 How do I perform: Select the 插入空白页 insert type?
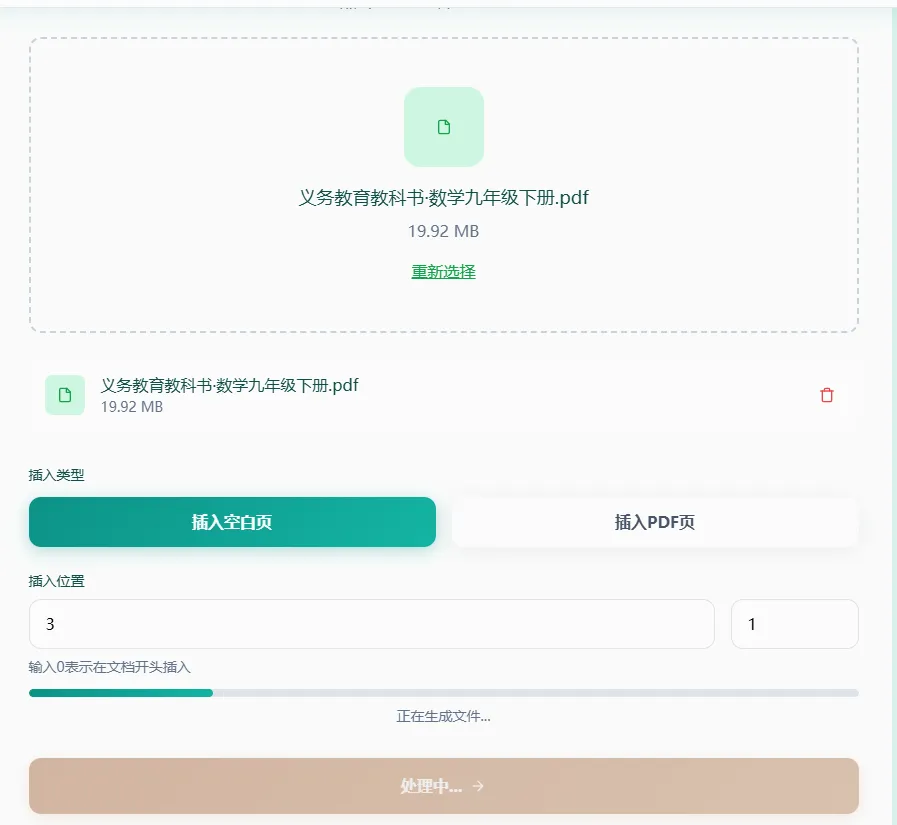tap(232, 522)
